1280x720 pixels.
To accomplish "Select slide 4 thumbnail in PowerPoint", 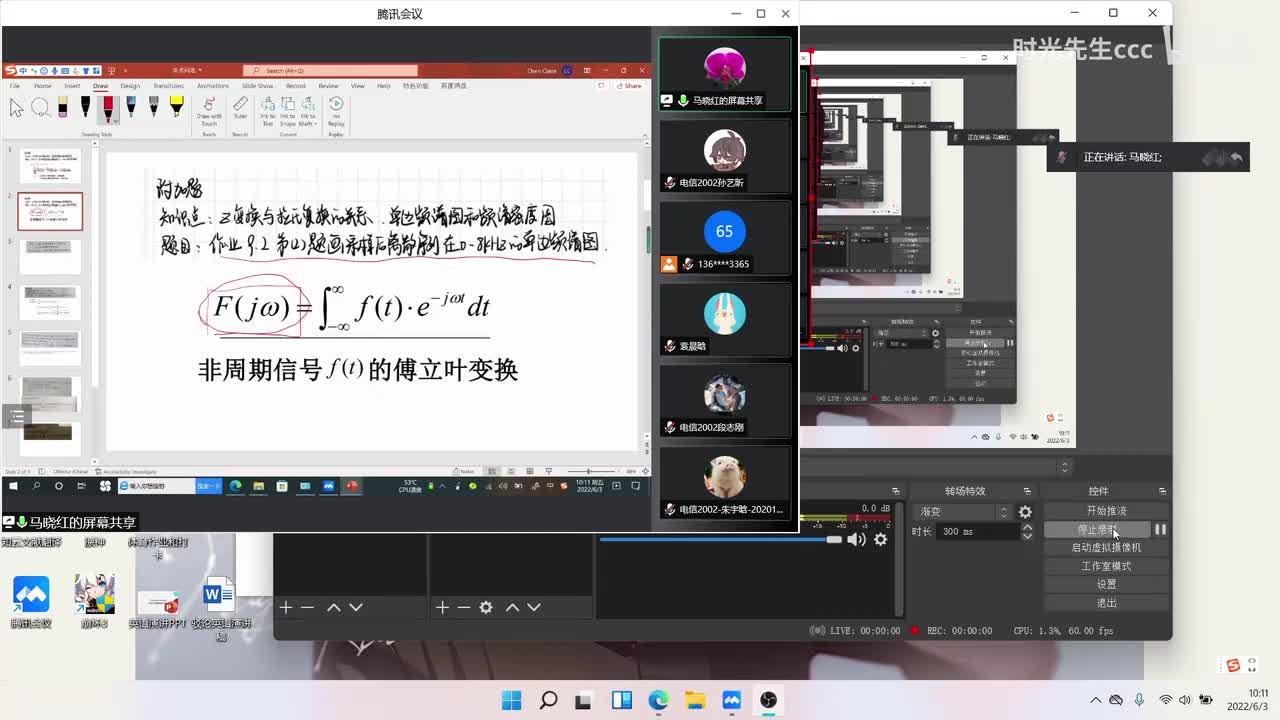I will click(50, 302).
